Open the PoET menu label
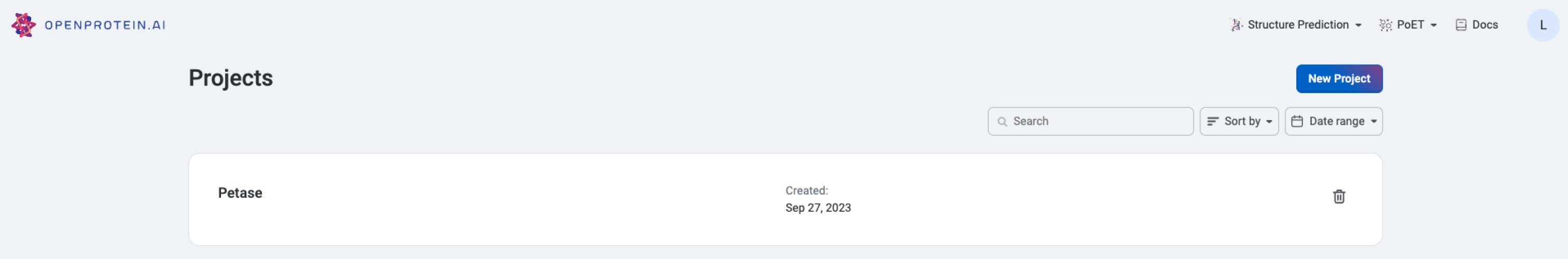Viewport: 1568px width, 259px height. 1410,25
